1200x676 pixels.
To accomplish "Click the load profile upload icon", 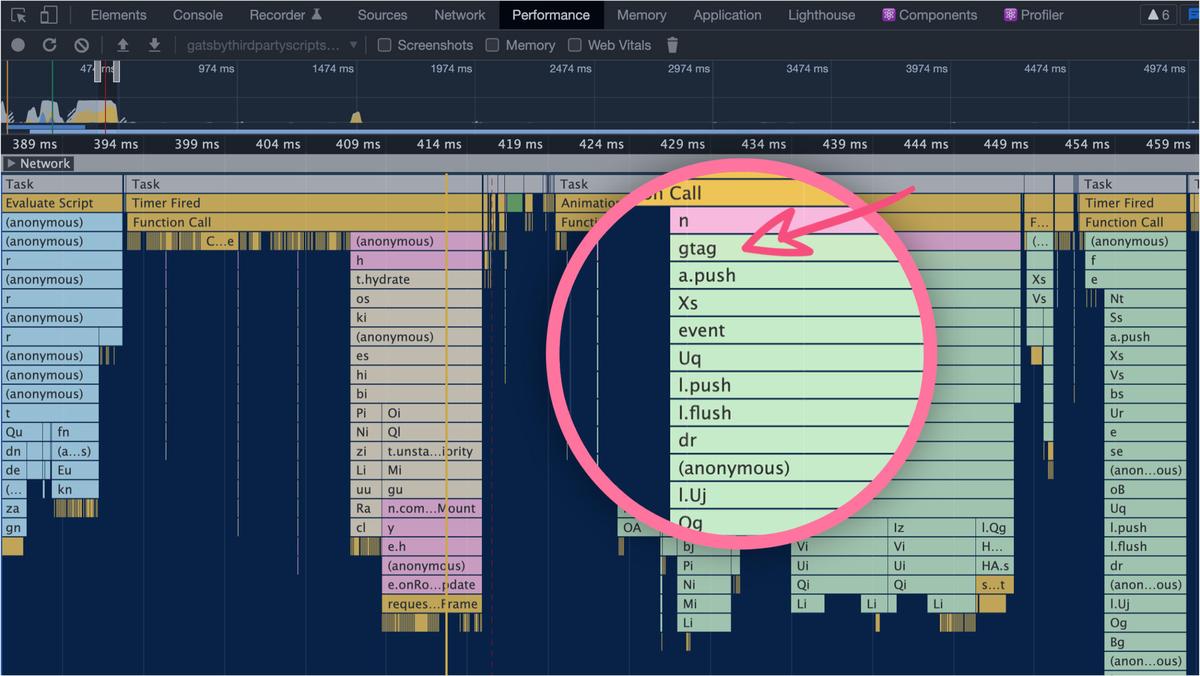I will click(123, 45).
